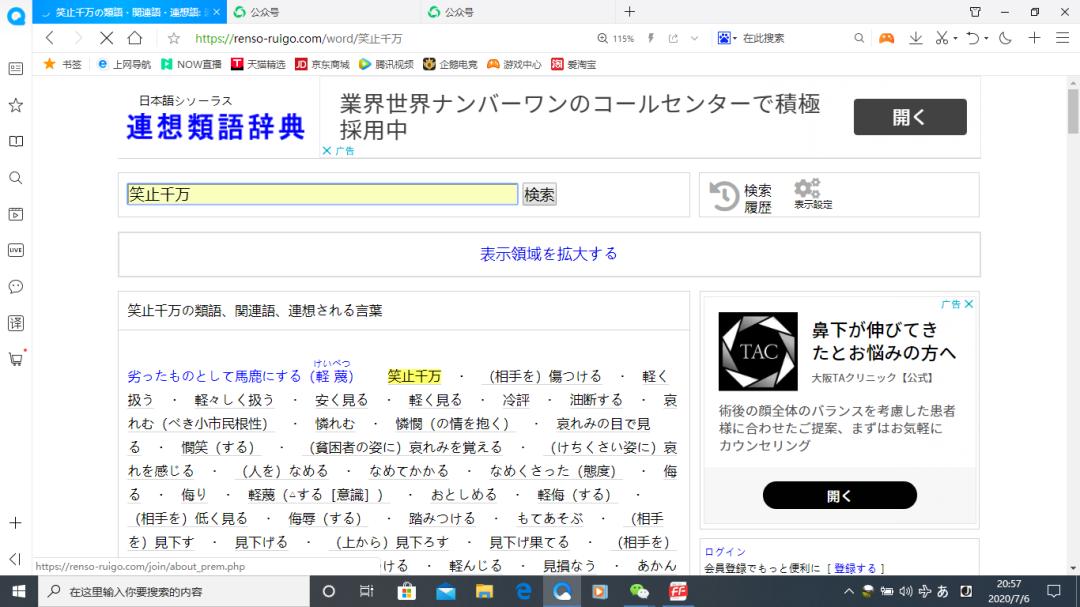Open the translate tool in the sidebar
The width and height of the screenshot is (1080, 607).
pos(15,323)
